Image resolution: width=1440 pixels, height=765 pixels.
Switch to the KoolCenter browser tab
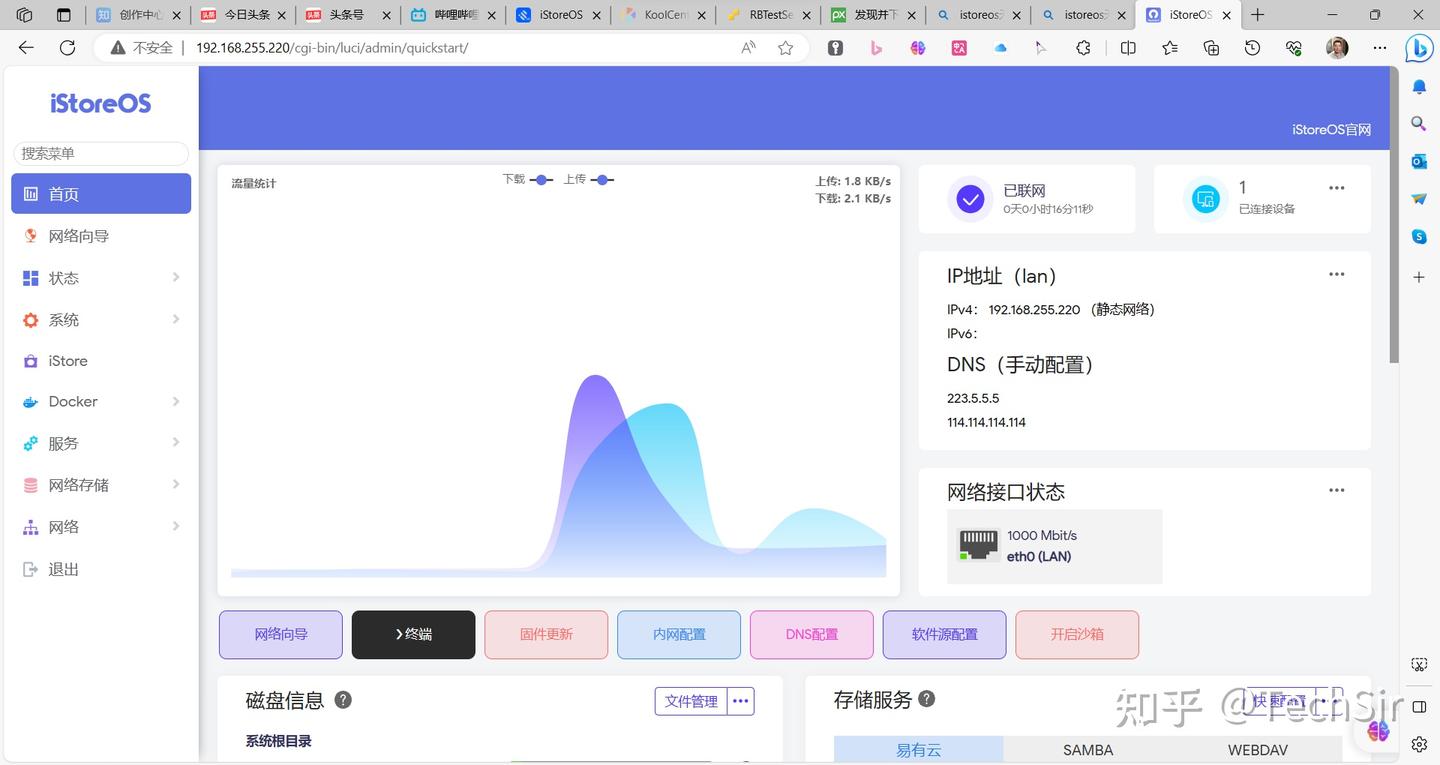coord(664,15)
